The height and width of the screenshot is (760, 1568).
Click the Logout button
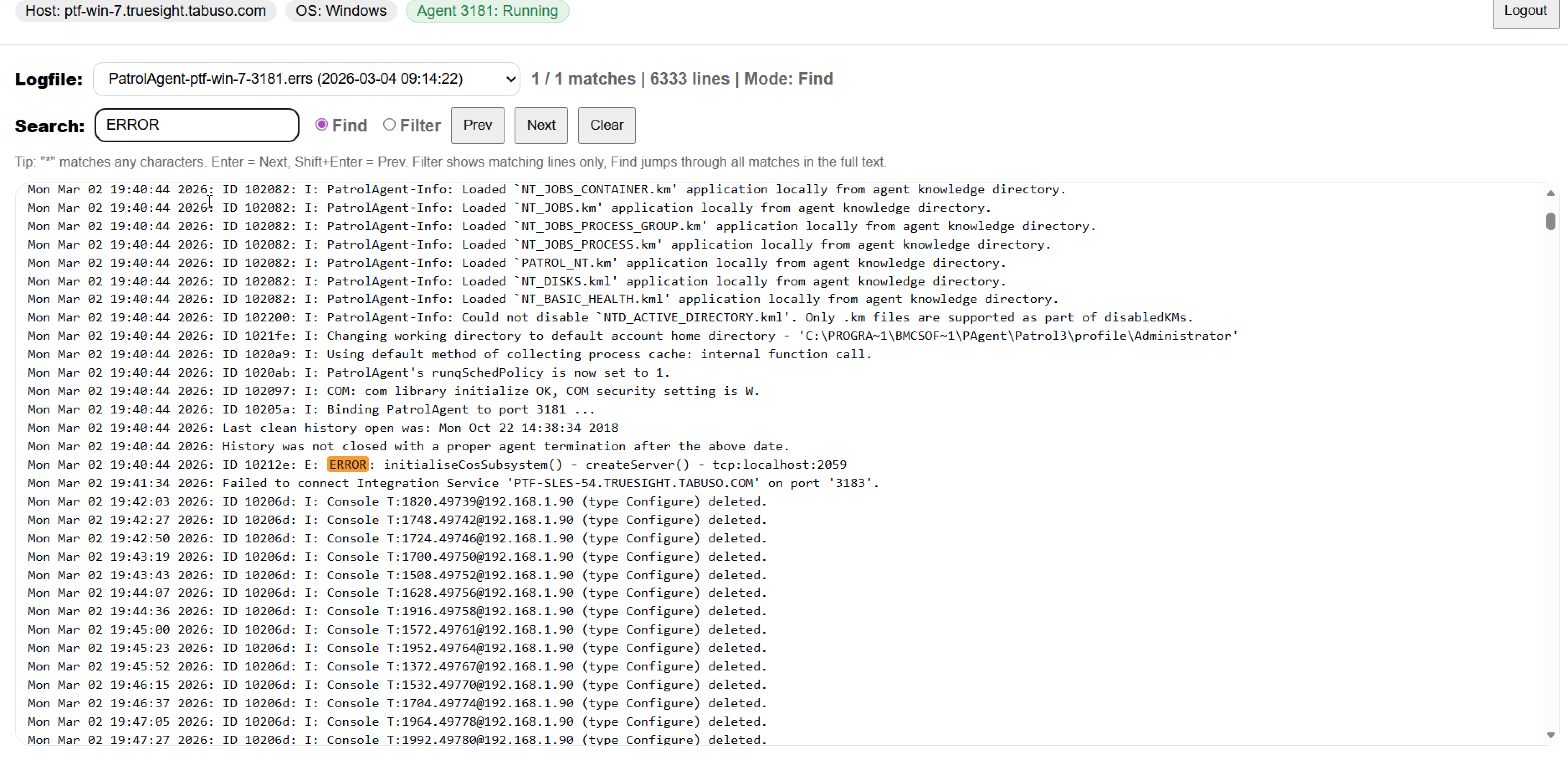(1524, 11)
